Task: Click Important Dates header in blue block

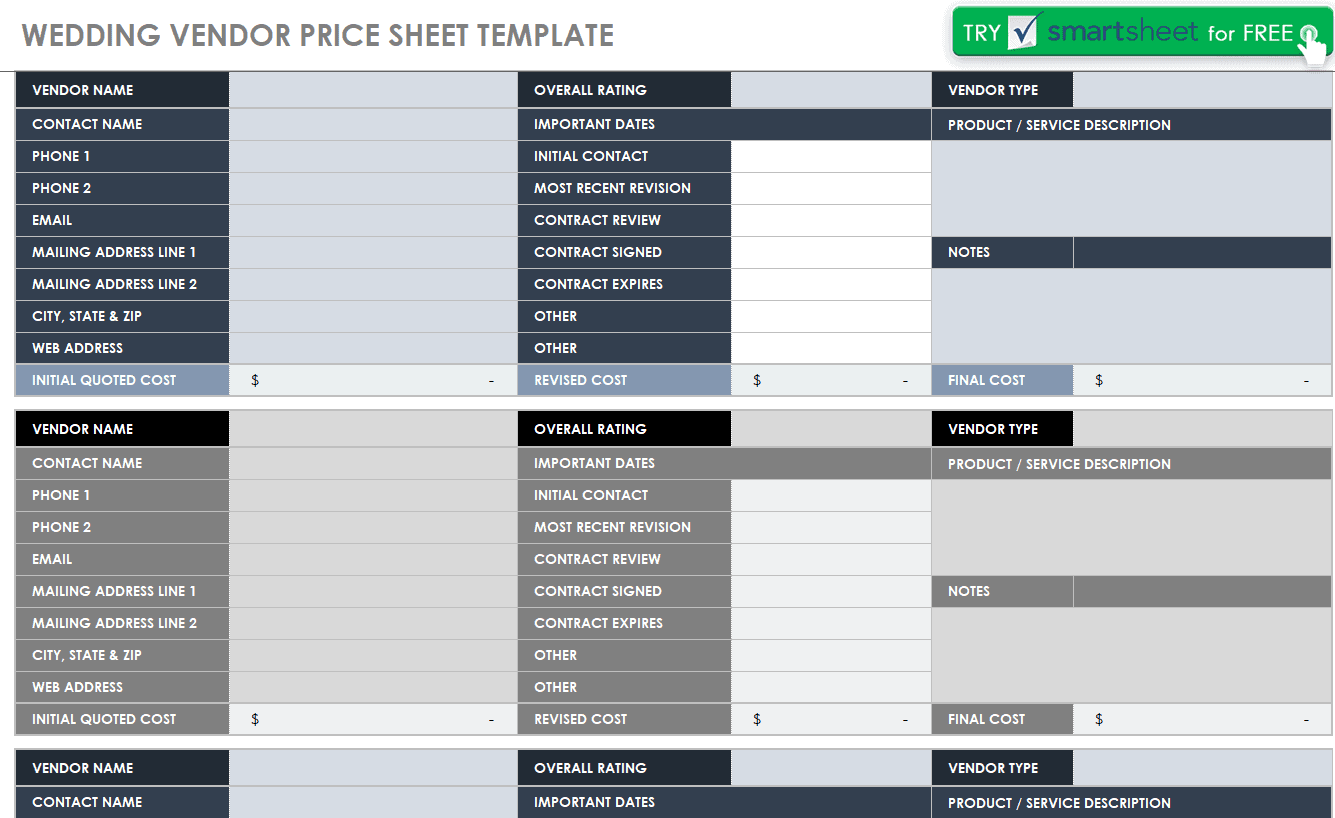Action: click(724, 124)
